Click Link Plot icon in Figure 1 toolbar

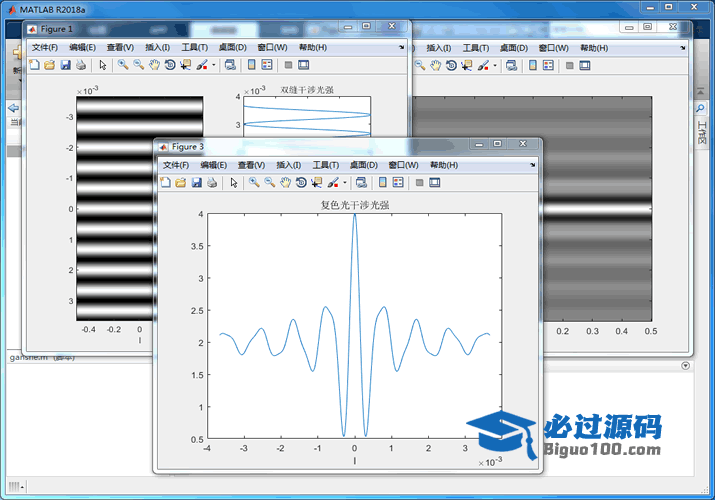pyautogui.click(x=230, y=65)
